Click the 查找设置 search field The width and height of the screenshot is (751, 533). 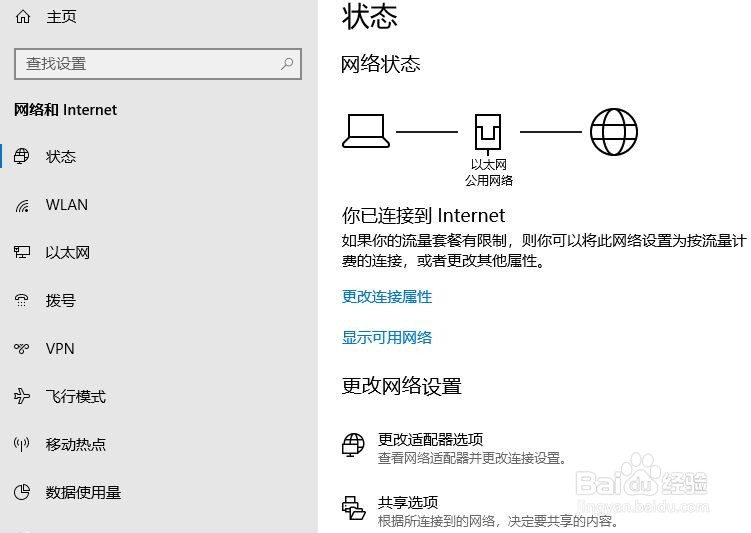point(158,64)
